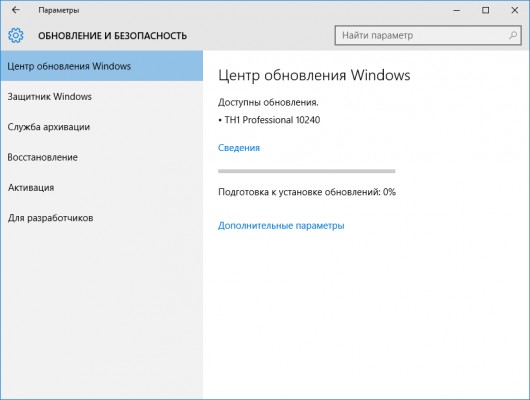530x400 pixels.
Task: Open Для разработчиков section
Action: [x=102, y=218]
